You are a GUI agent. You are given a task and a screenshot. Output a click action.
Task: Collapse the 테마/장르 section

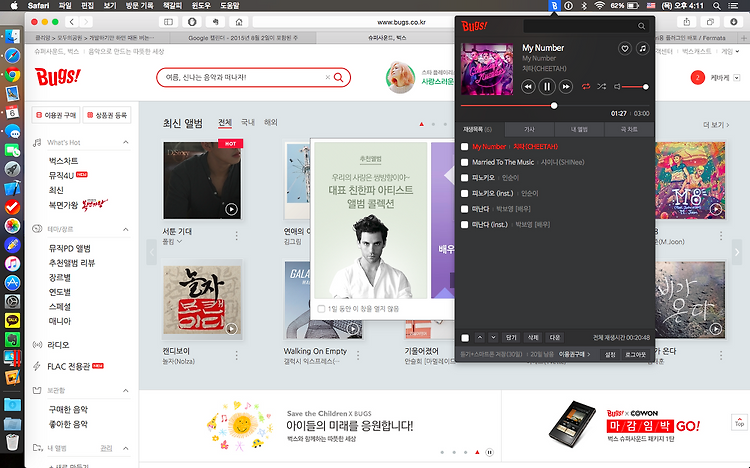tap(125, 229)
